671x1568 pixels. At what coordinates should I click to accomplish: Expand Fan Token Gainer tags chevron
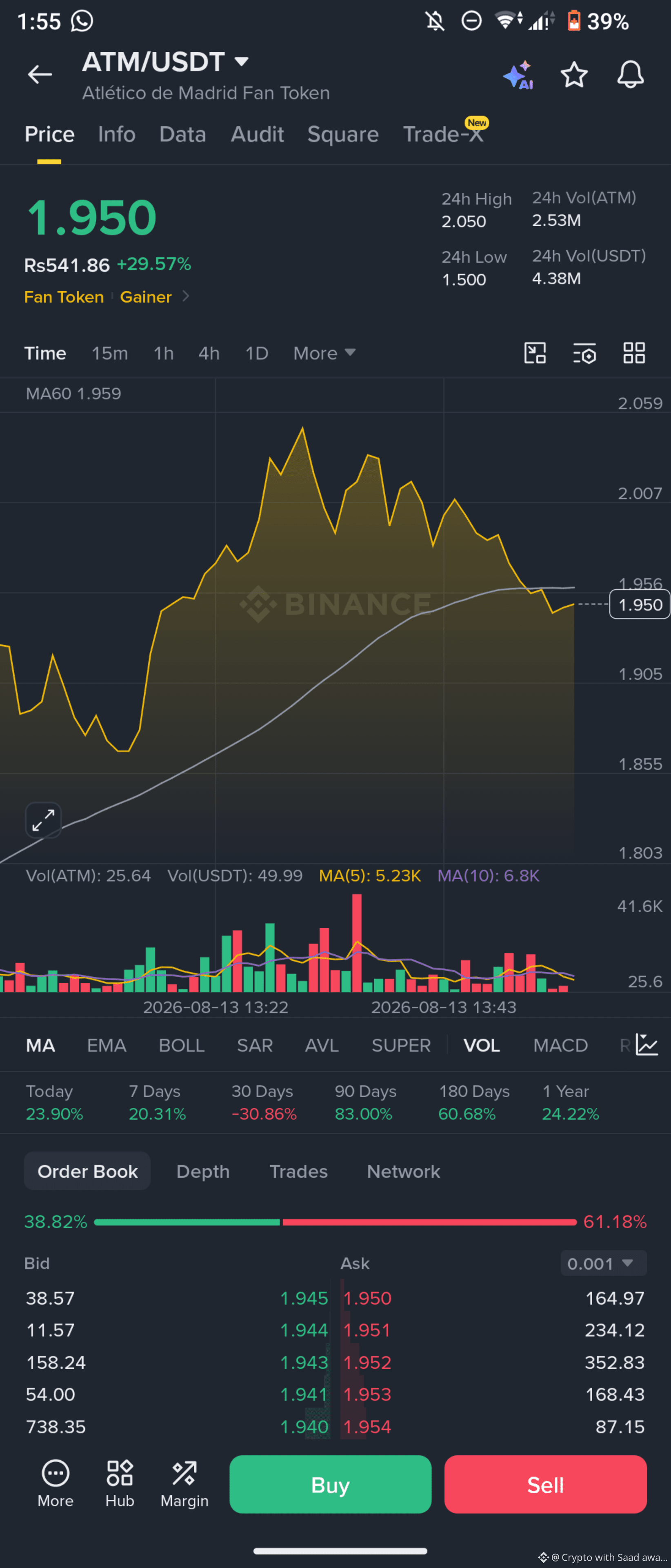pyautogui.click(x=186, y=296)
